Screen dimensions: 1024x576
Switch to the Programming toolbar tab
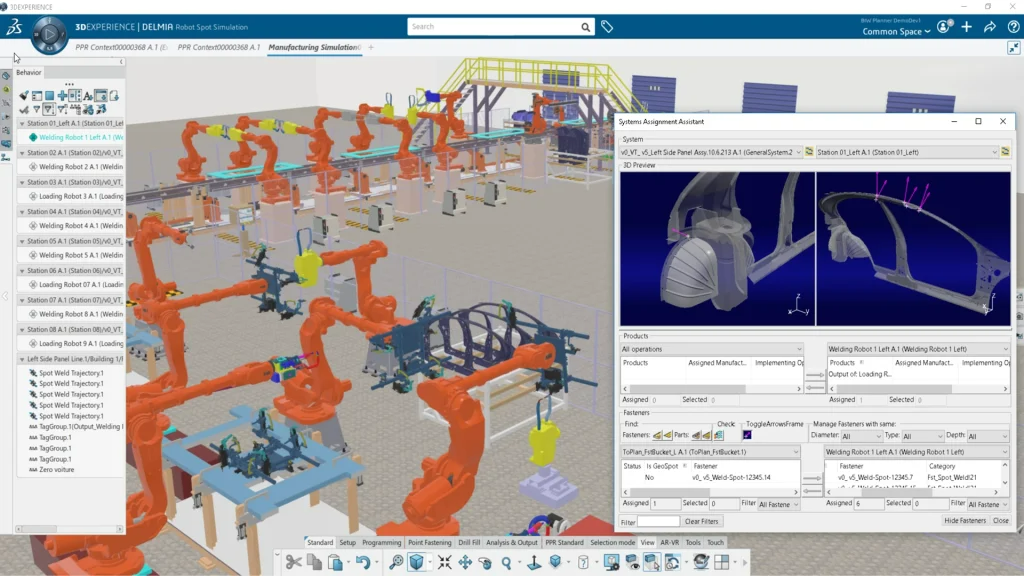click(x=381, y=543)
